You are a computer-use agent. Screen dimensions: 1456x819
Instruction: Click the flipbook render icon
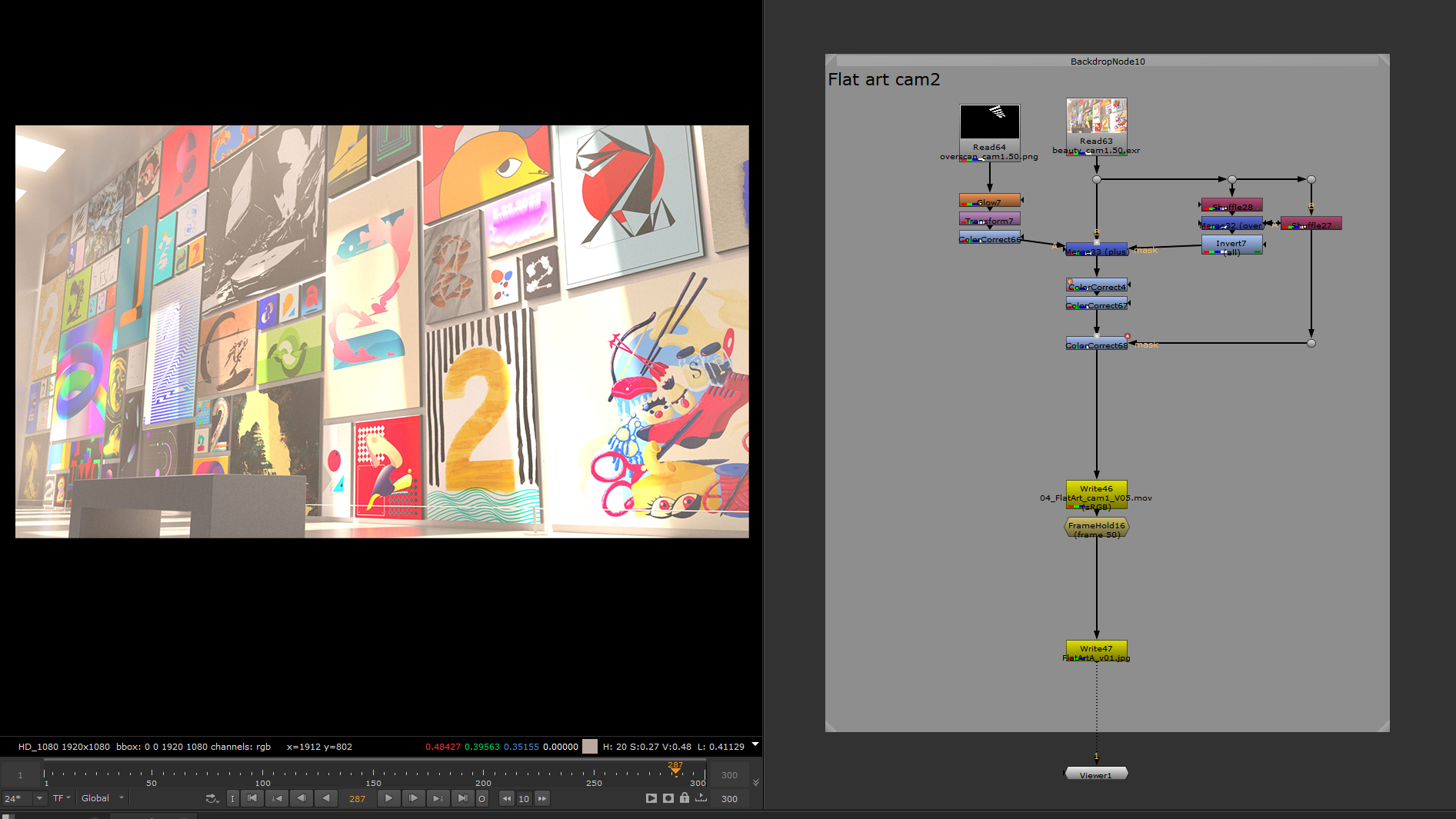tap(651, 798)
